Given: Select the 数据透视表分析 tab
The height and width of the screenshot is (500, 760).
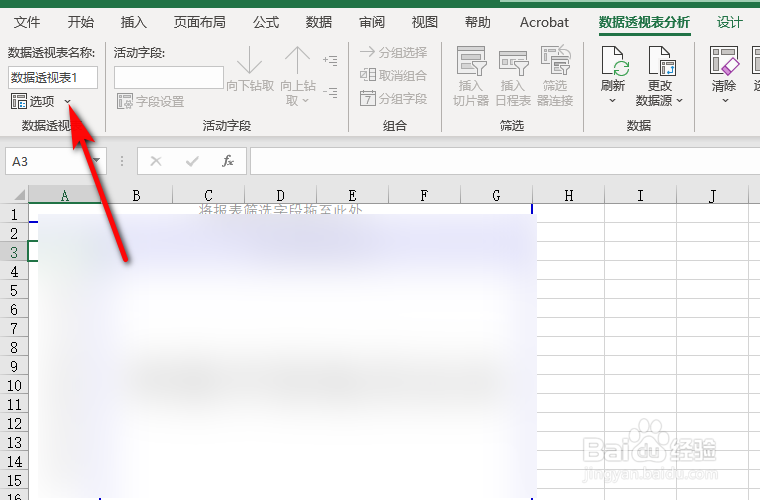Looking at the screenshot, I should tap(644, 22).
